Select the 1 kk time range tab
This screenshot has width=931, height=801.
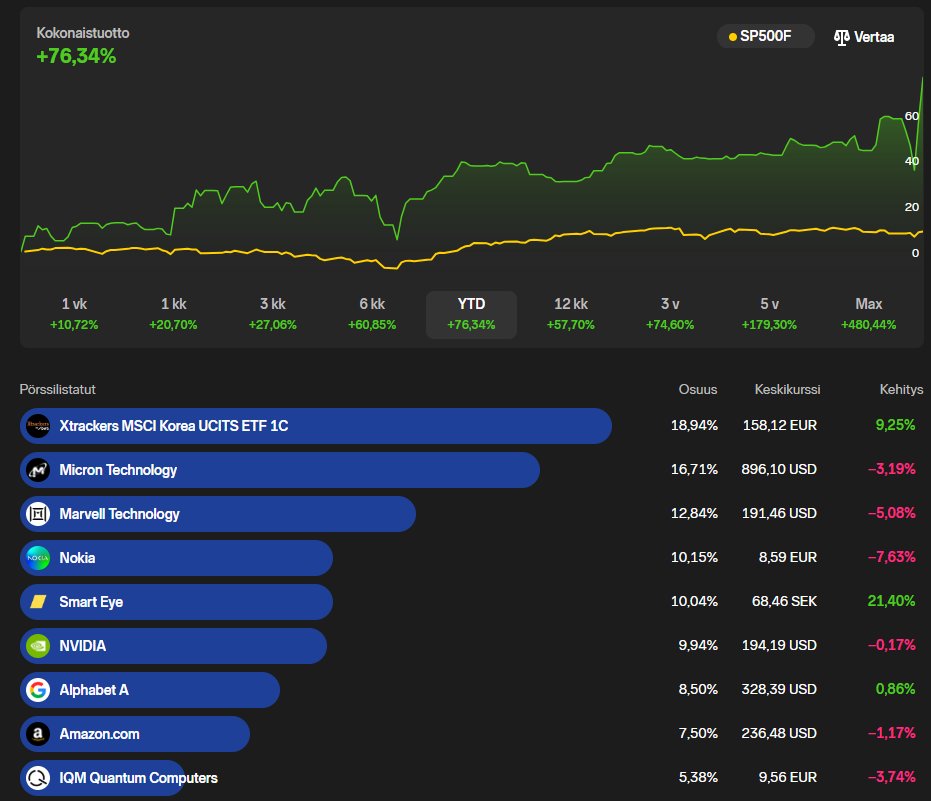[x=173, y=314]
